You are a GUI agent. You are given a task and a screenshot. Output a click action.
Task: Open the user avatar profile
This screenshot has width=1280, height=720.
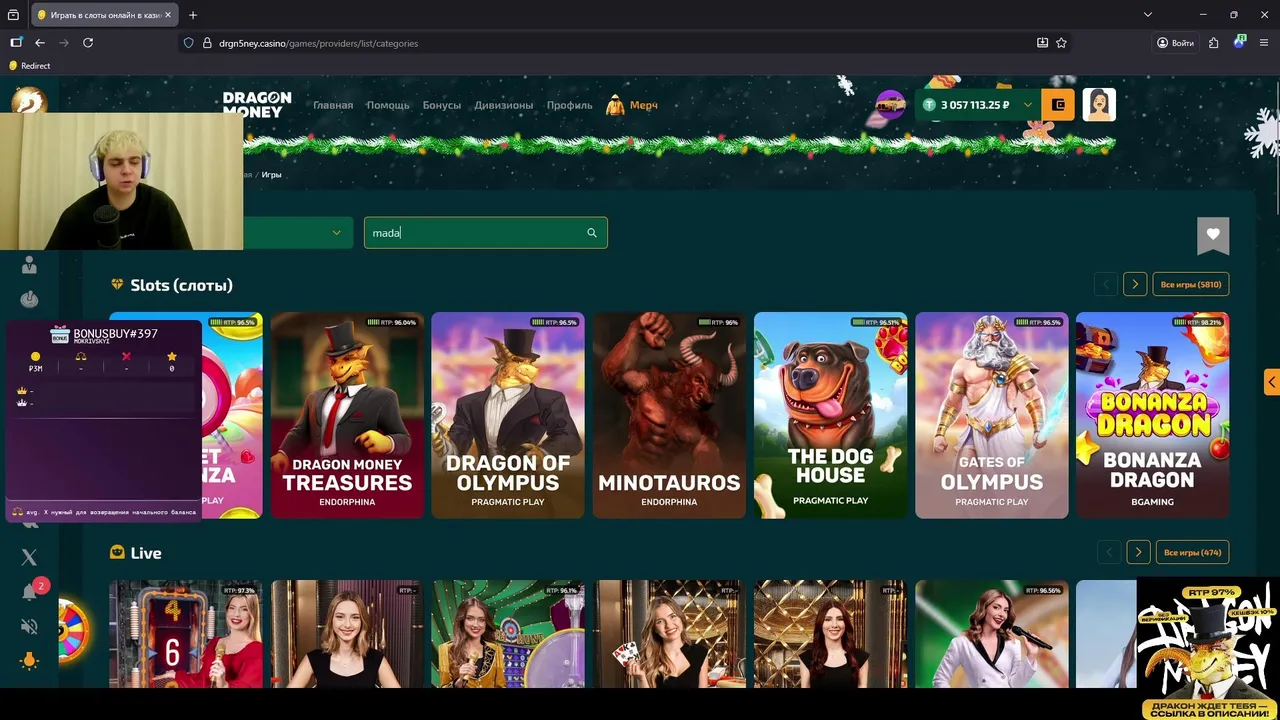[x=1099, y=105]
